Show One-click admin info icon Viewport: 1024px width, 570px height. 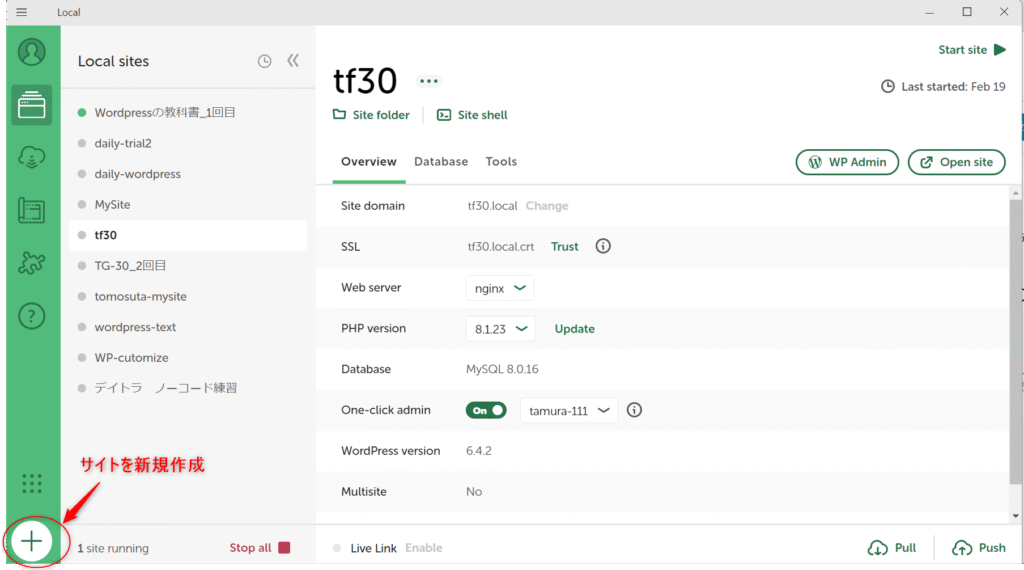(x=634, y=410)
